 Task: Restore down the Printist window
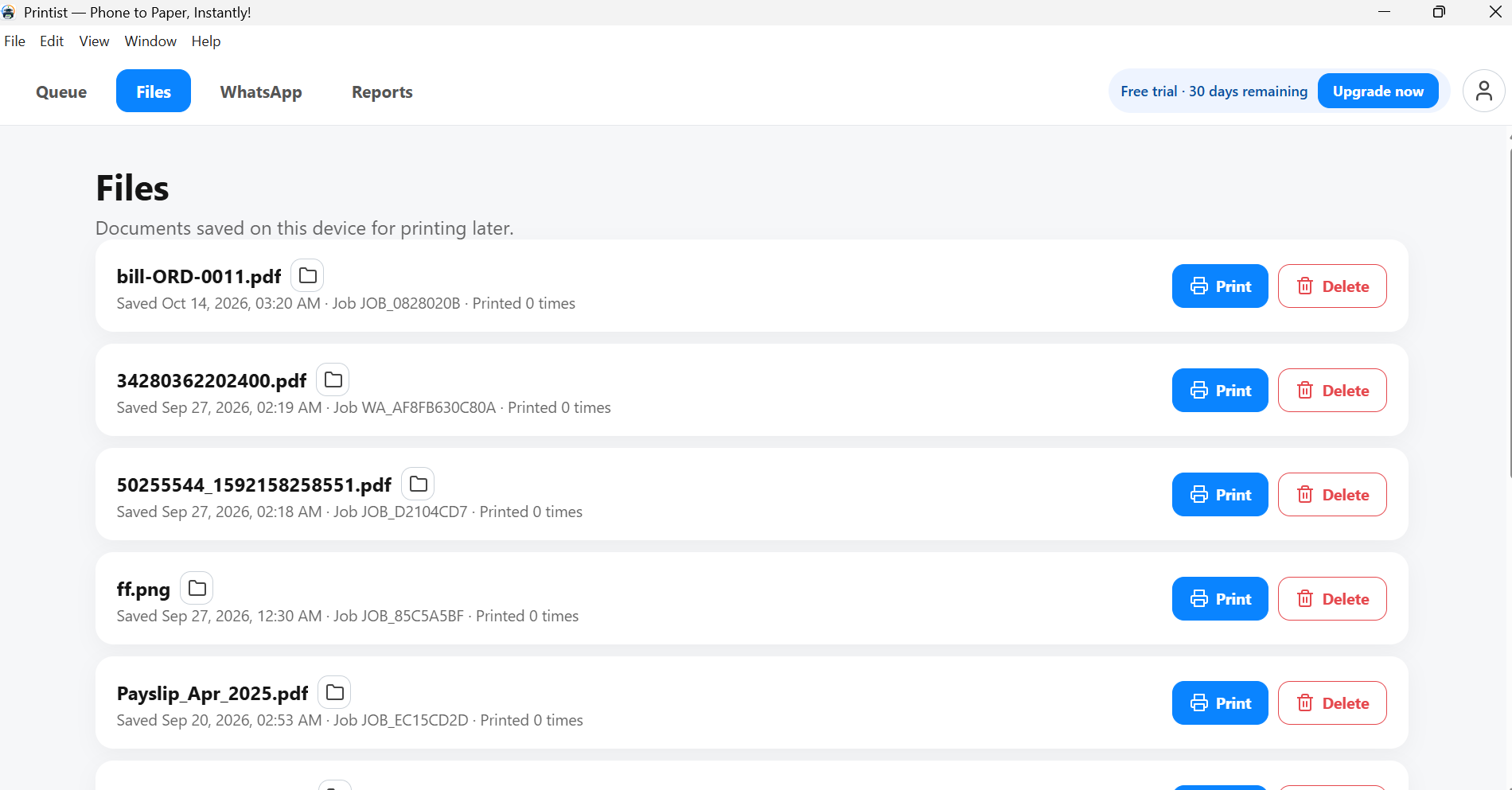(1439, 12)
